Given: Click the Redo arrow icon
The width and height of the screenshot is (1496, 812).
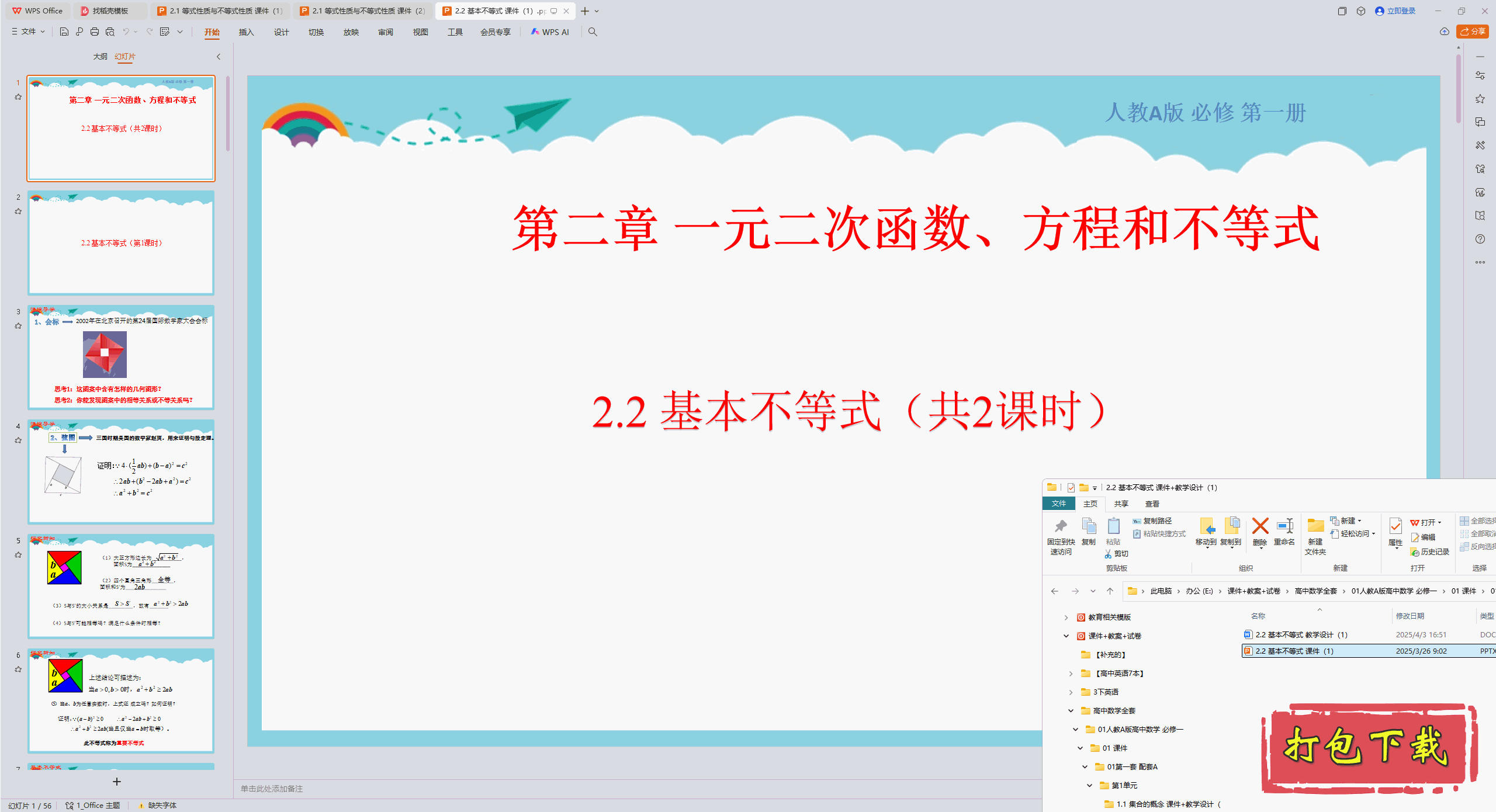Looking at the screenshot, I should point(150,32).
